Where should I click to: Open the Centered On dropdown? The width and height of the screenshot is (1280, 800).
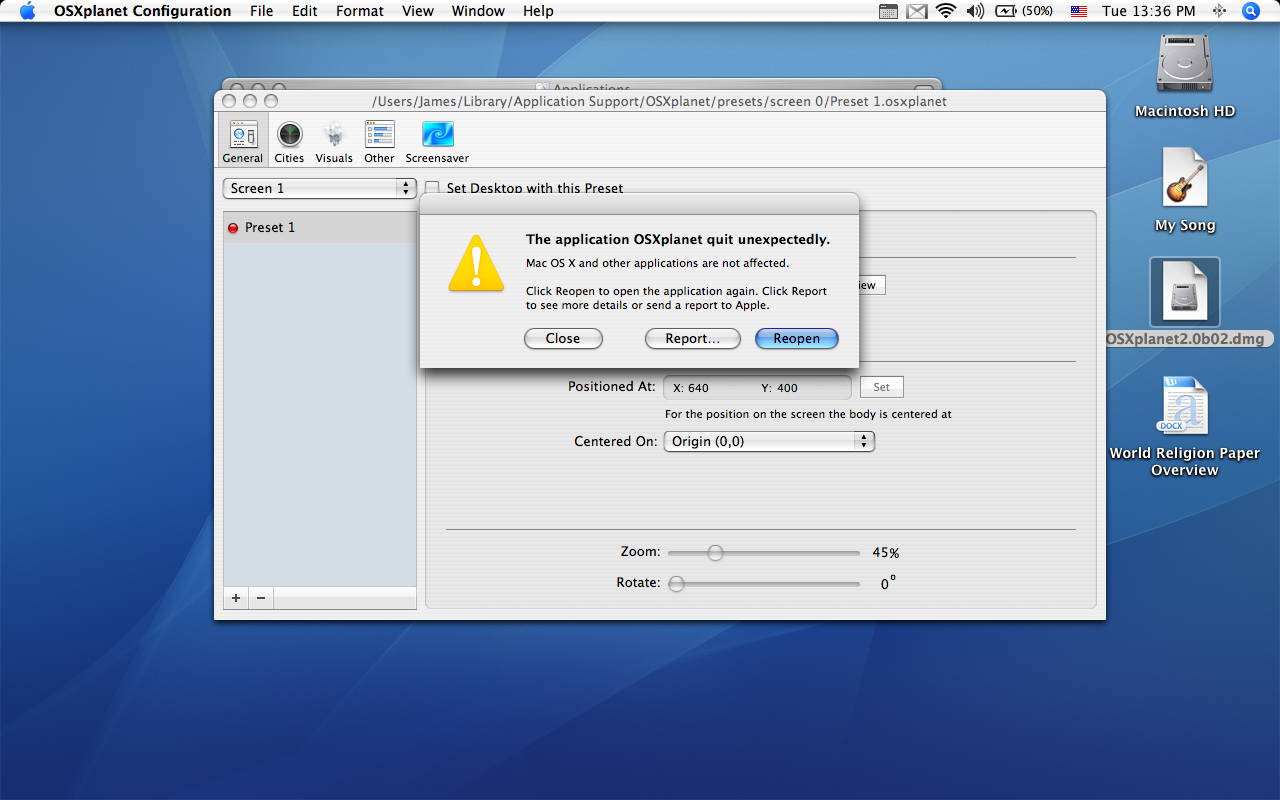pyautogui.click(x=769, y=441)
